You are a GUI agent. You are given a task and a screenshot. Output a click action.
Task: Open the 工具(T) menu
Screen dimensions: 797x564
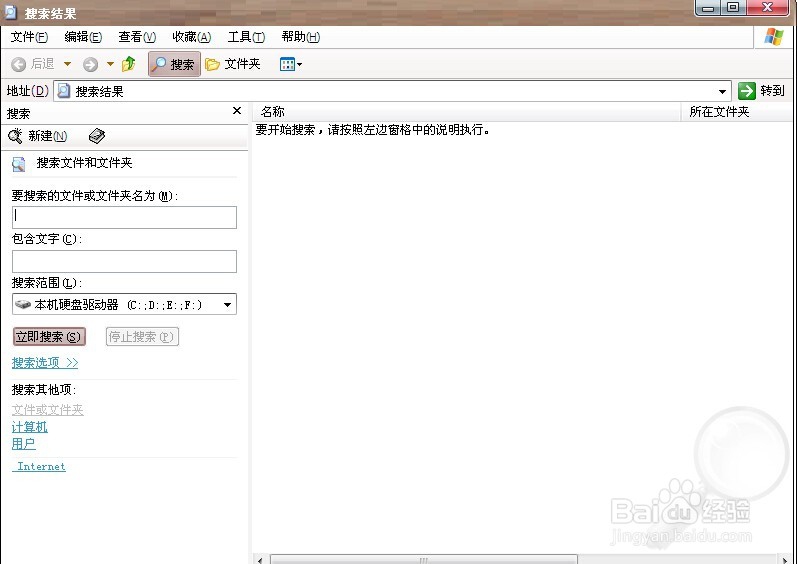coord(246,37)
